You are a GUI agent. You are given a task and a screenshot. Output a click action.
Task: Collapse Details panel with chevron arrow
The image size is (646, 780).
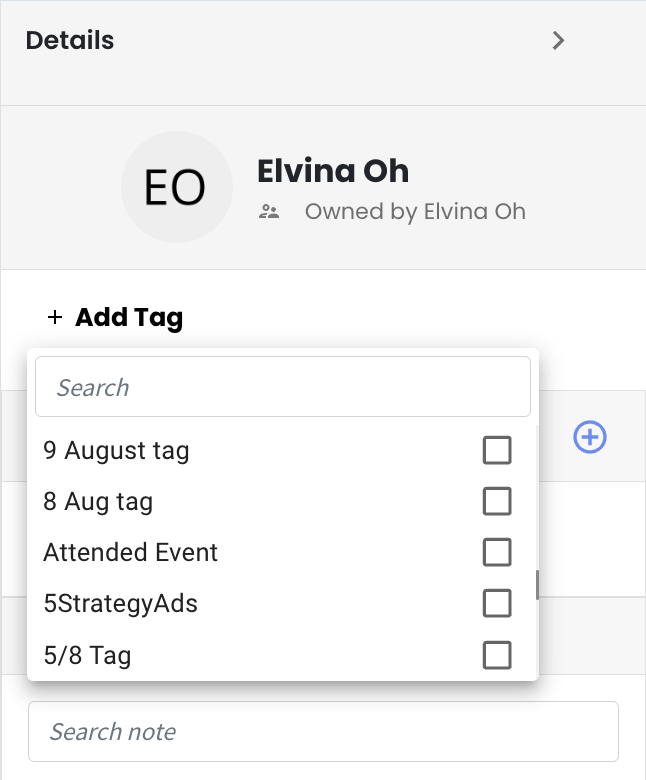click(x=558, y=40)
